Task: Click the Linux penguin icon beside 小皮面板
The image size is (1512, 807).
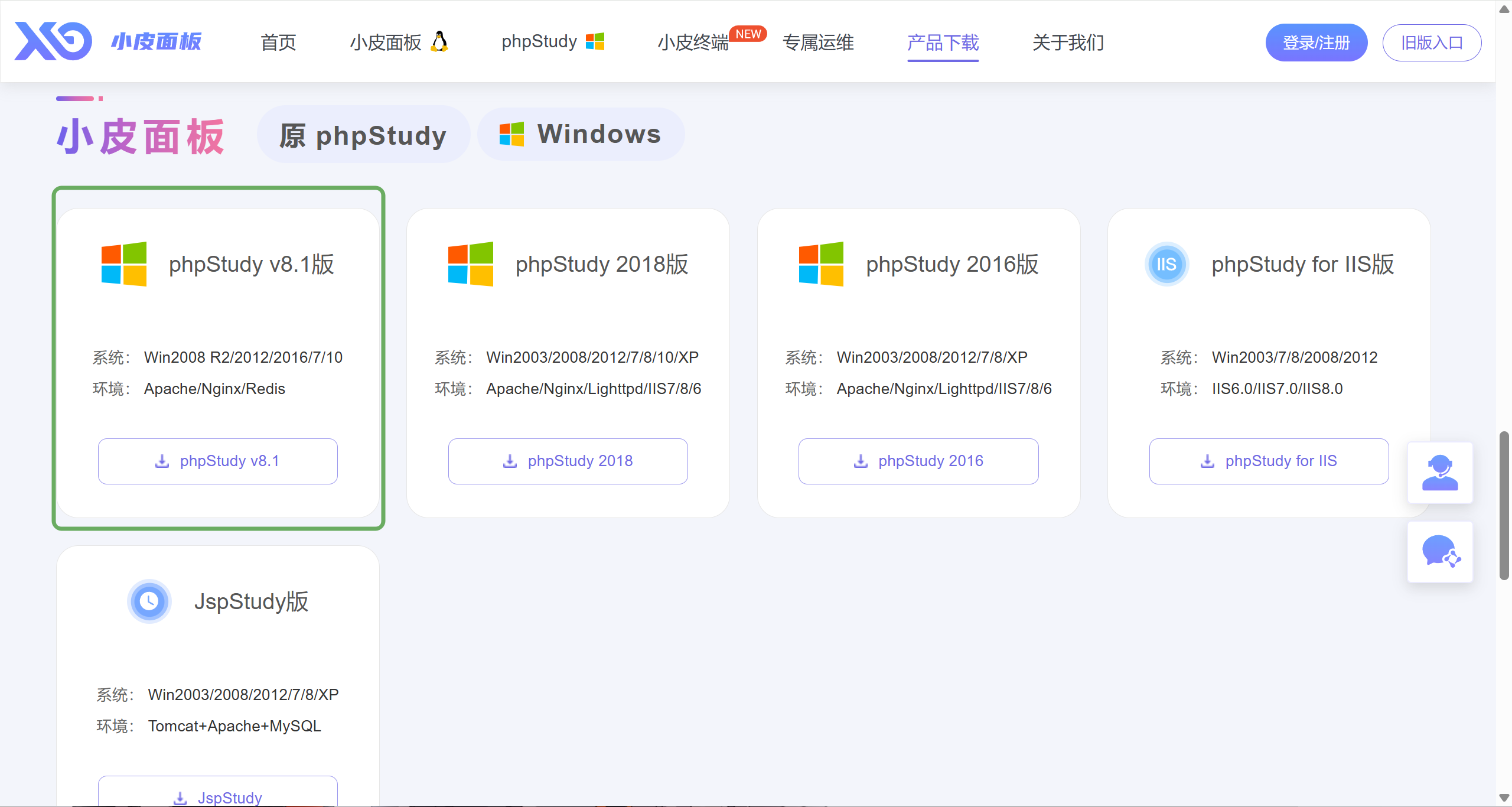Action: (x=439, y=41)
